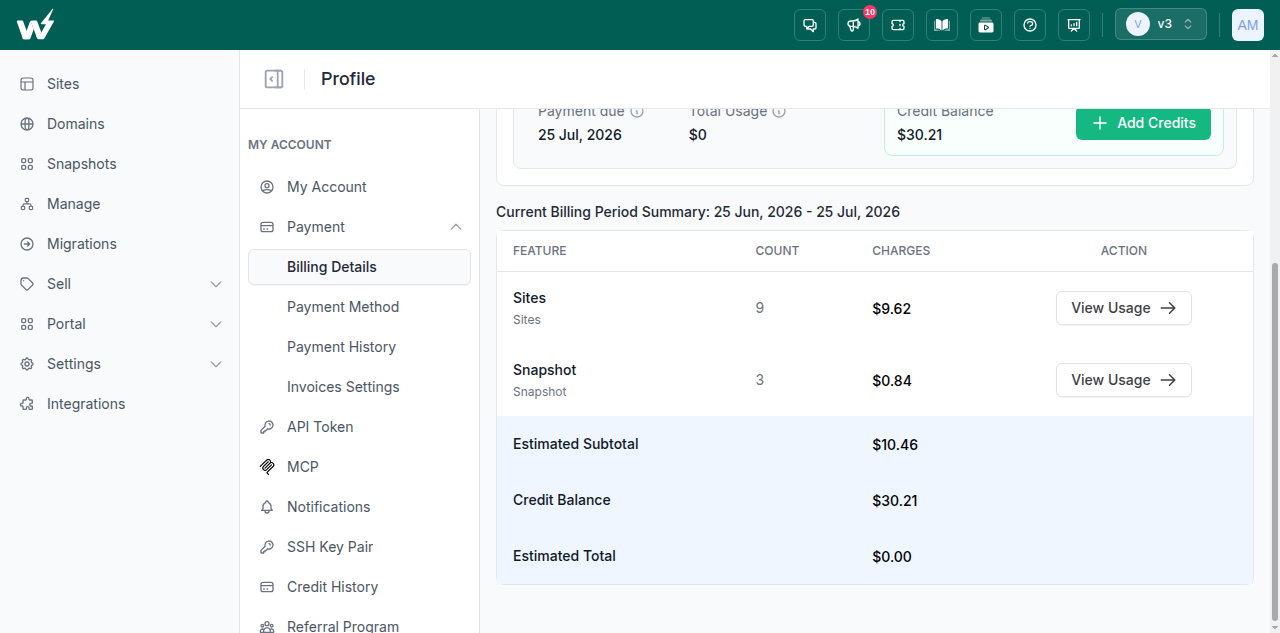Collapse the sidebar panel toggle icon
1280x633 pixels.
tap(274, 79)
